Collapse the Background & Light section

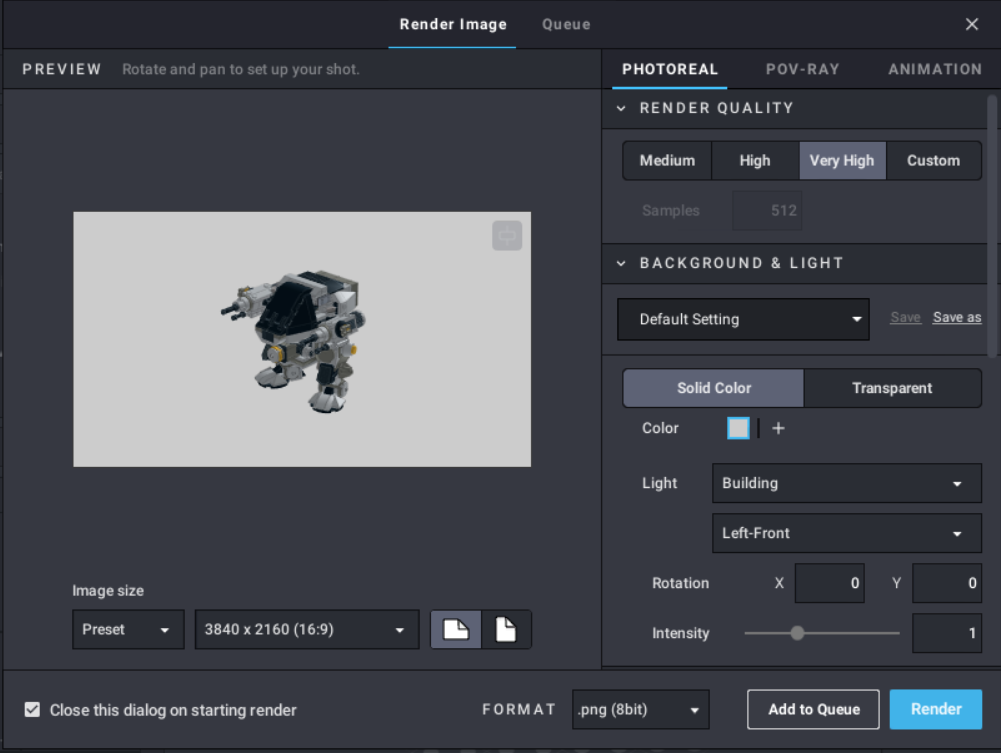[x=621, y=263]
